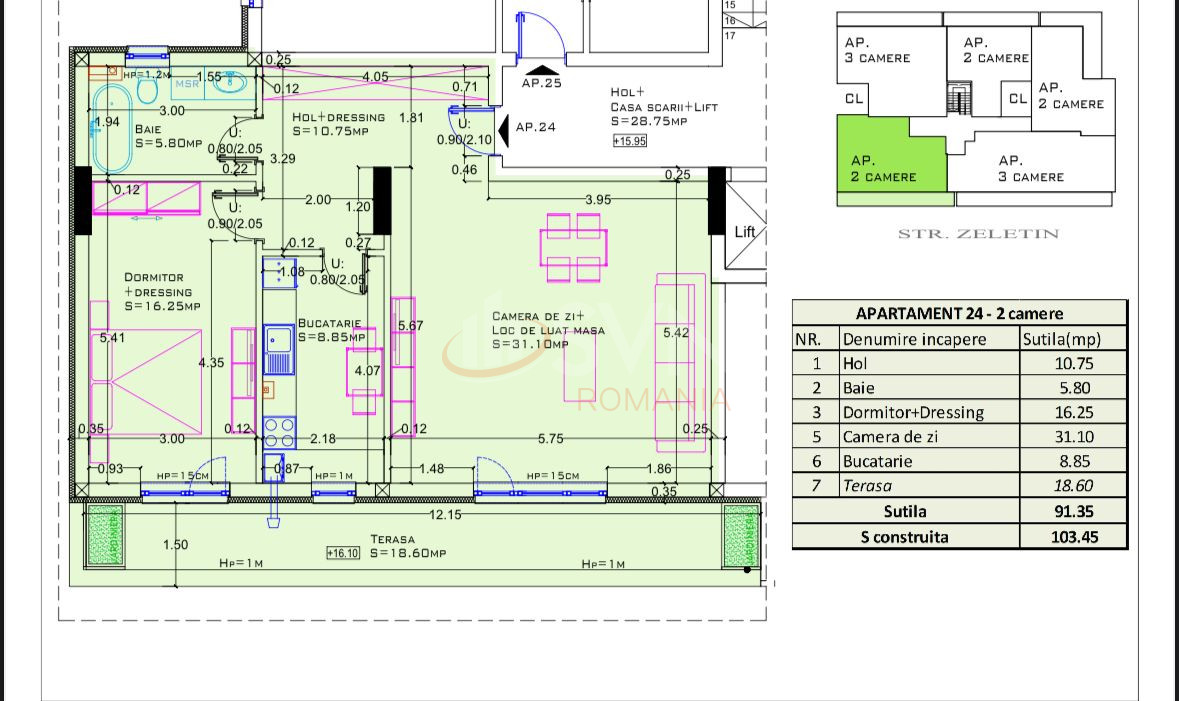The image size is (1179, 701).
Task: Select the washing machine icon near MSR
Action: [190, 83]
